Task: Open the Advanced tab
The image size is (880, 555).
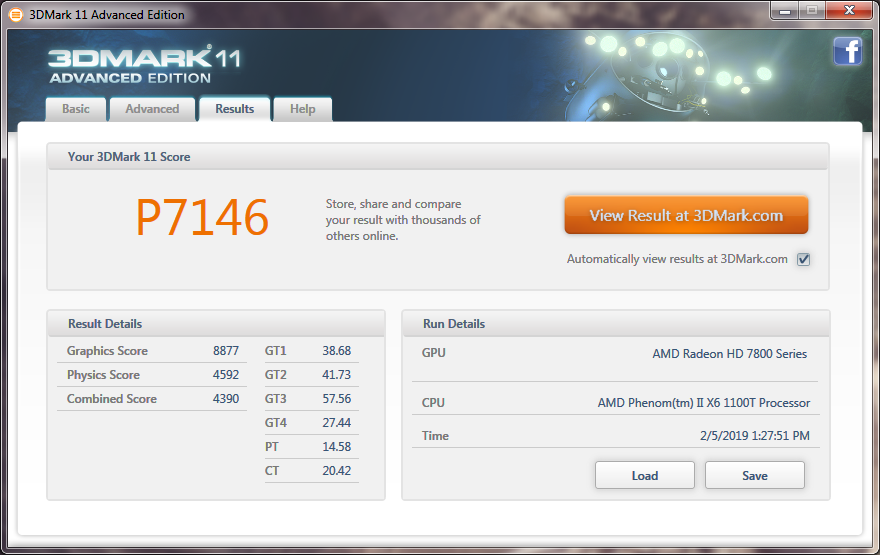Action: click(x=152, y=109)
